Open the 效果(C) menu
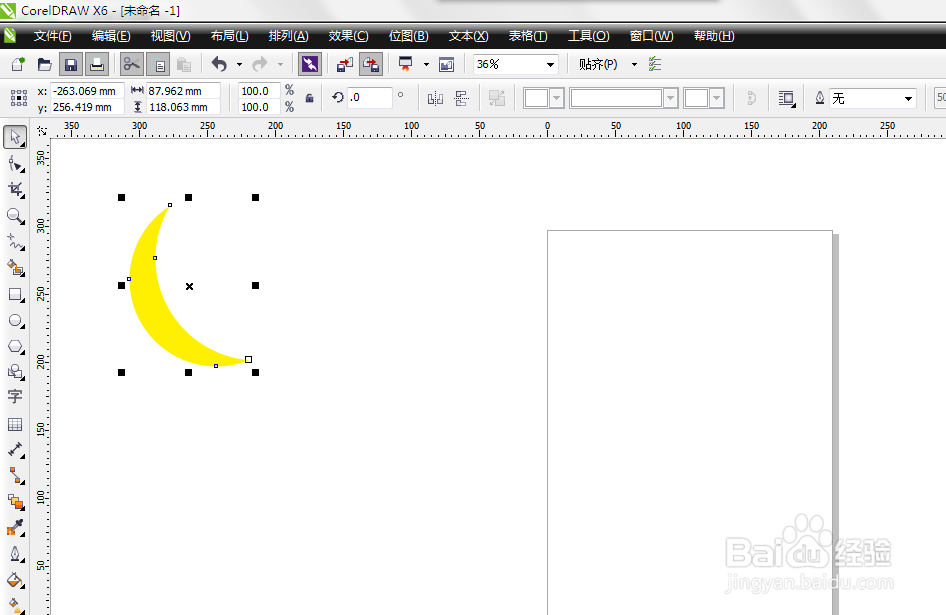The width and height of the screenshot is (946, 615). (x=348, y=36)
